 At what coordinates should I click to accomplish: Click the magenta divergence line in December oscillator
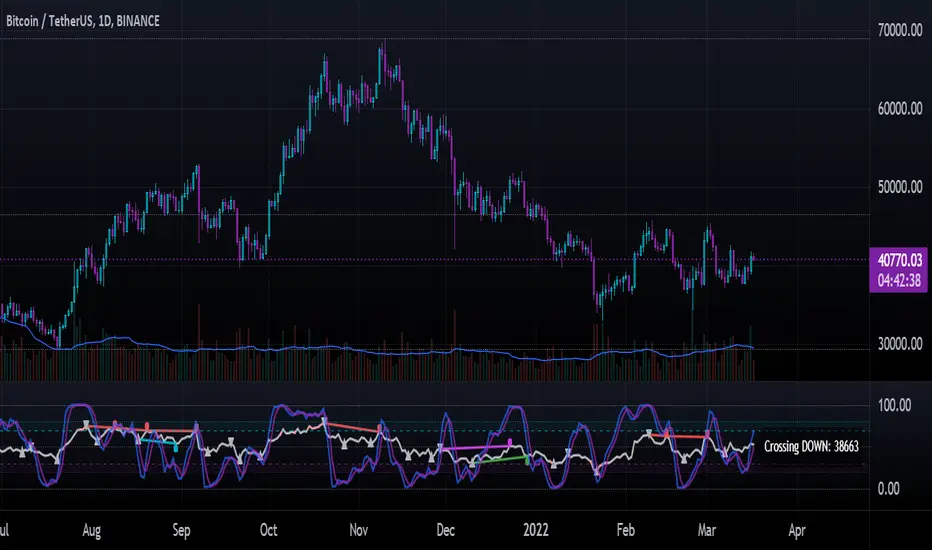point(476,447)
